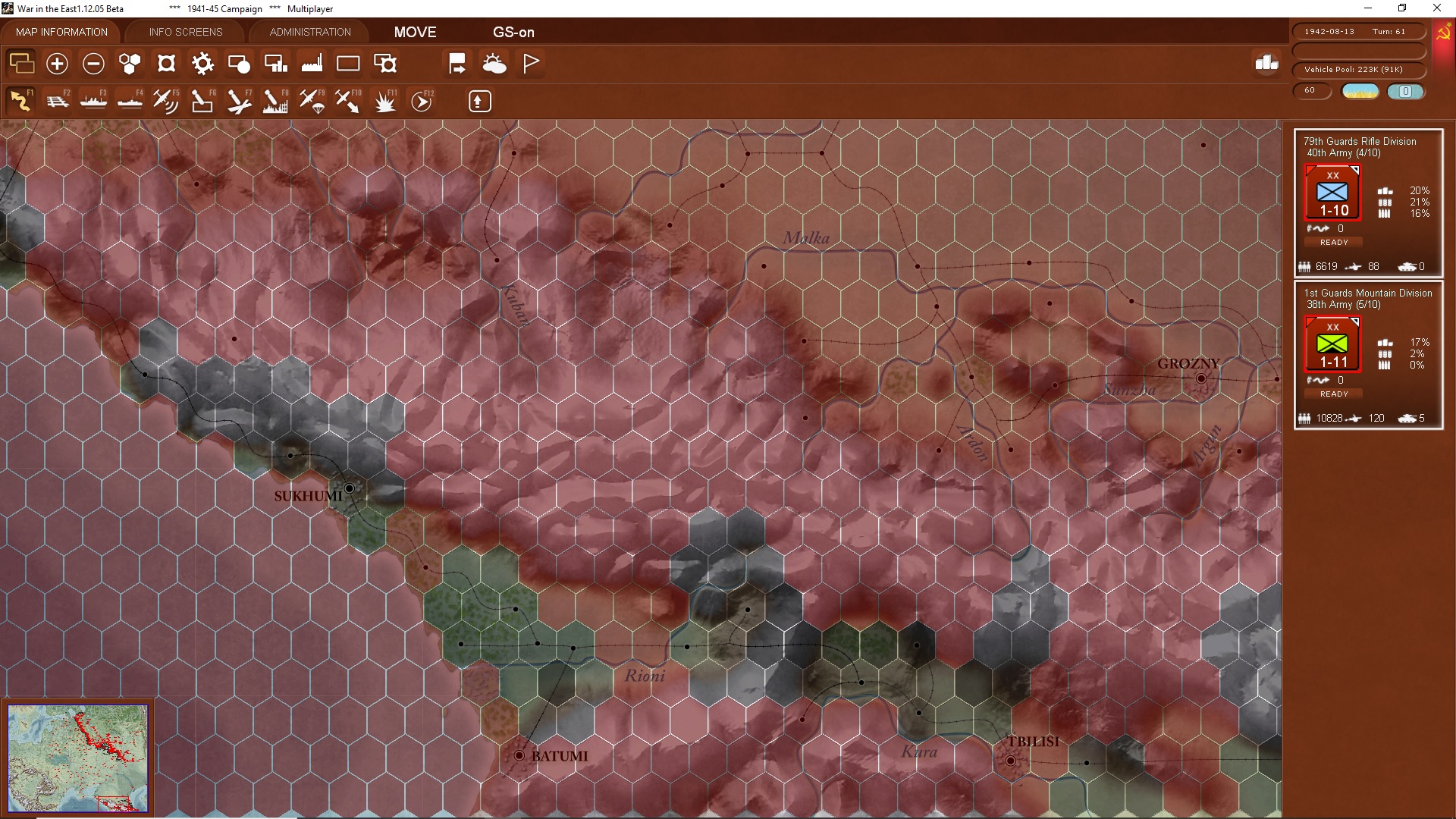
Task: Open the weather sun and cloud icon
Action: pyautogui.click(x=494, y=64)
